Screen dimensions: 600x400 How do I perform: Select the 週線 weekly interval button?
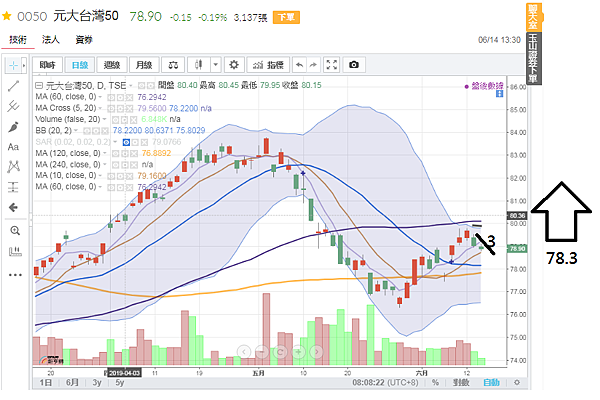111,64
